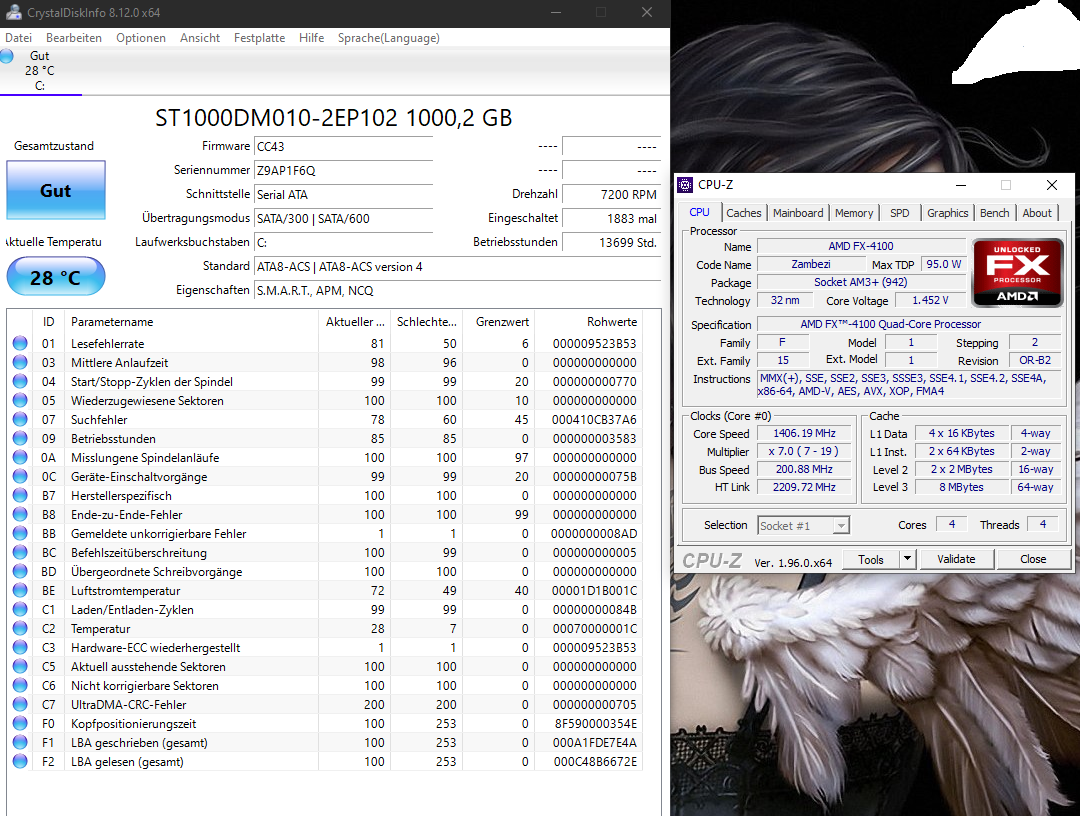1080x816 pixels.
Task: Open the Optionen menu
Action: 141,38
